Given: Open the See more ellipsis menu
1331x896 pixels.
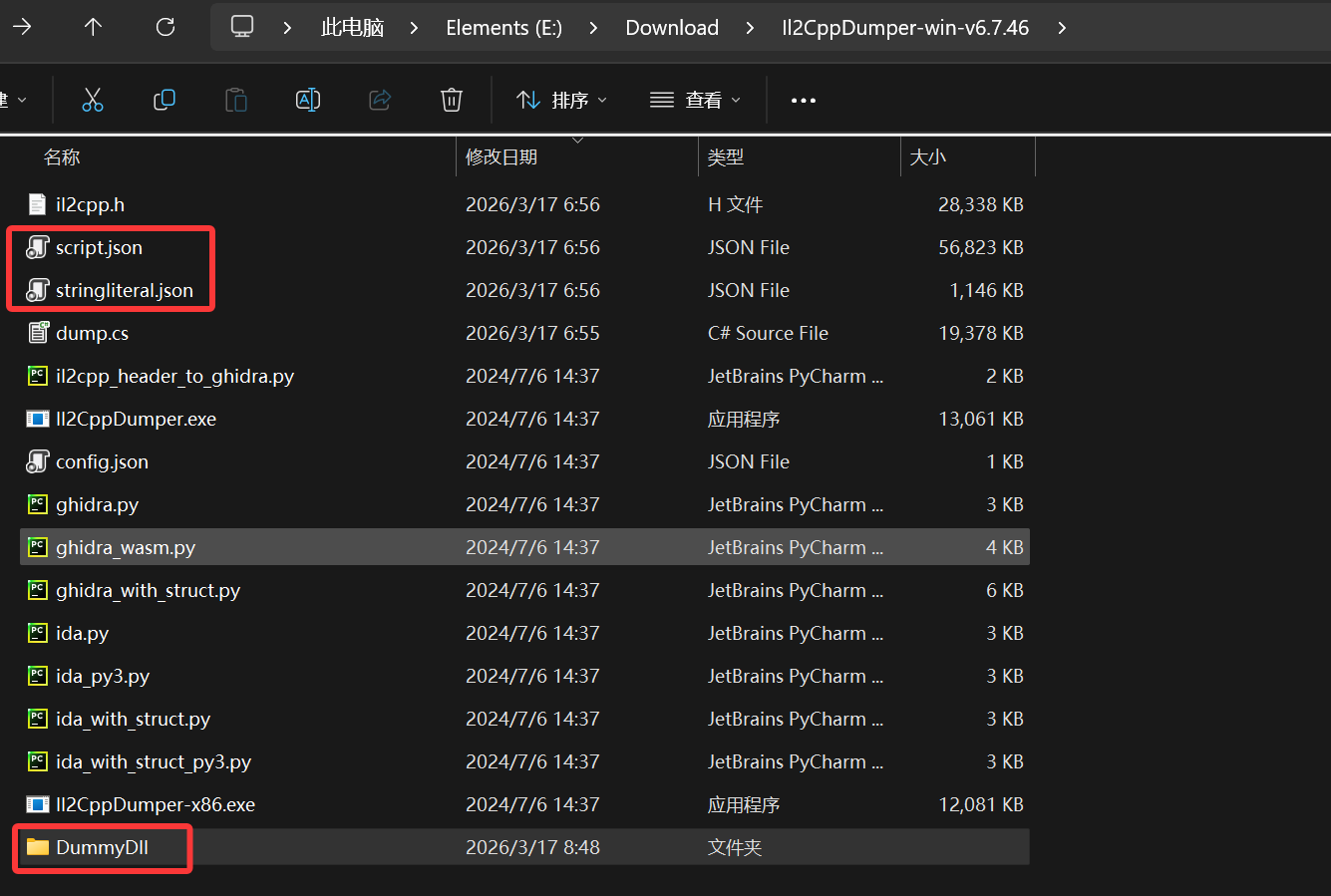Looking at the screenshot, I should click(x=804, y=101).
